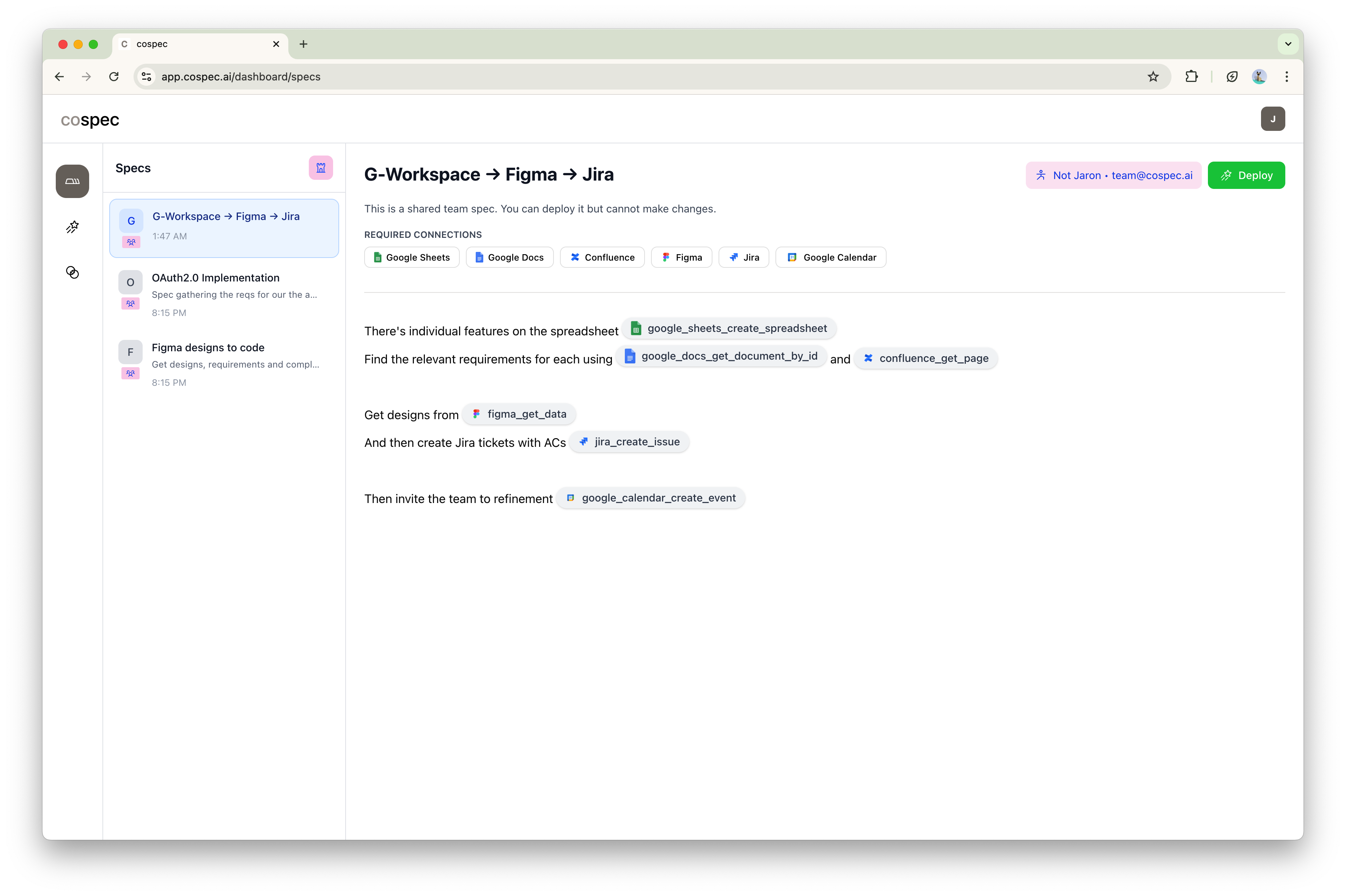Click the Google Calendar connection chip
The height and width of the screenshot is (896, 1346).
click(x=830, y=257)
